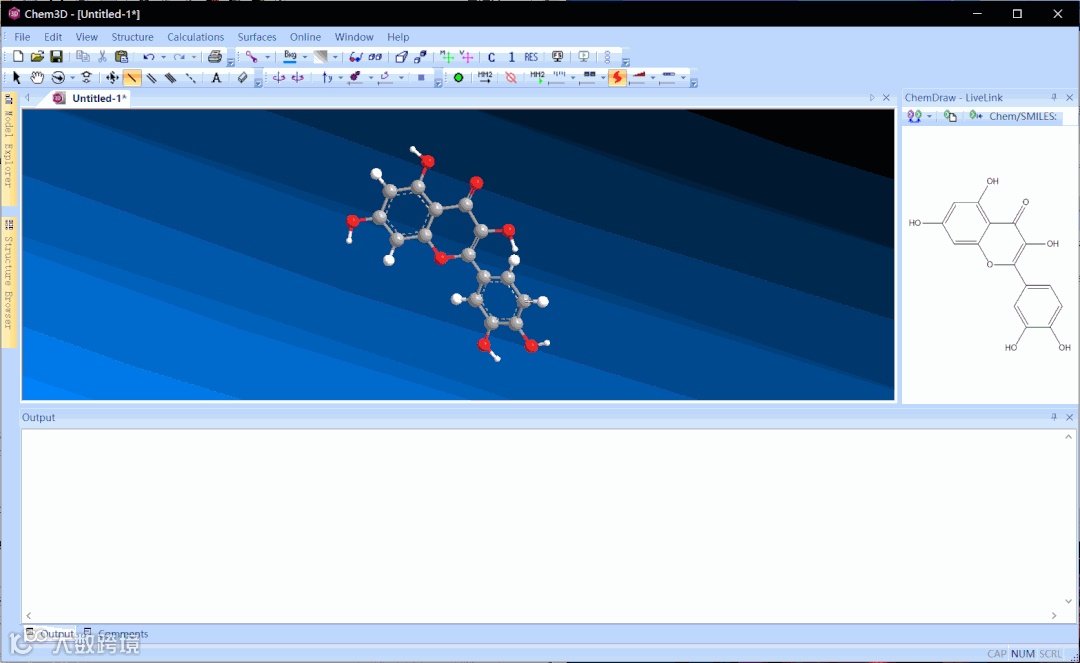Click the crossed-out red circle icon
Image resolution: width=1080 pixels, height=663 pixels.
pyautogui.click(x=511, y=78)
